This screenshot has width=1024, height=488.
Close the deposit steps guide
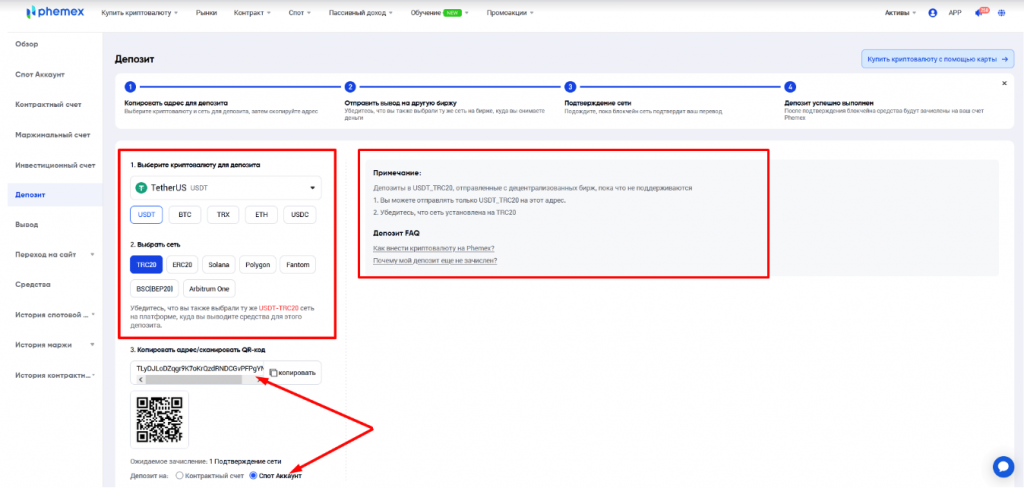click(1004, 84)
